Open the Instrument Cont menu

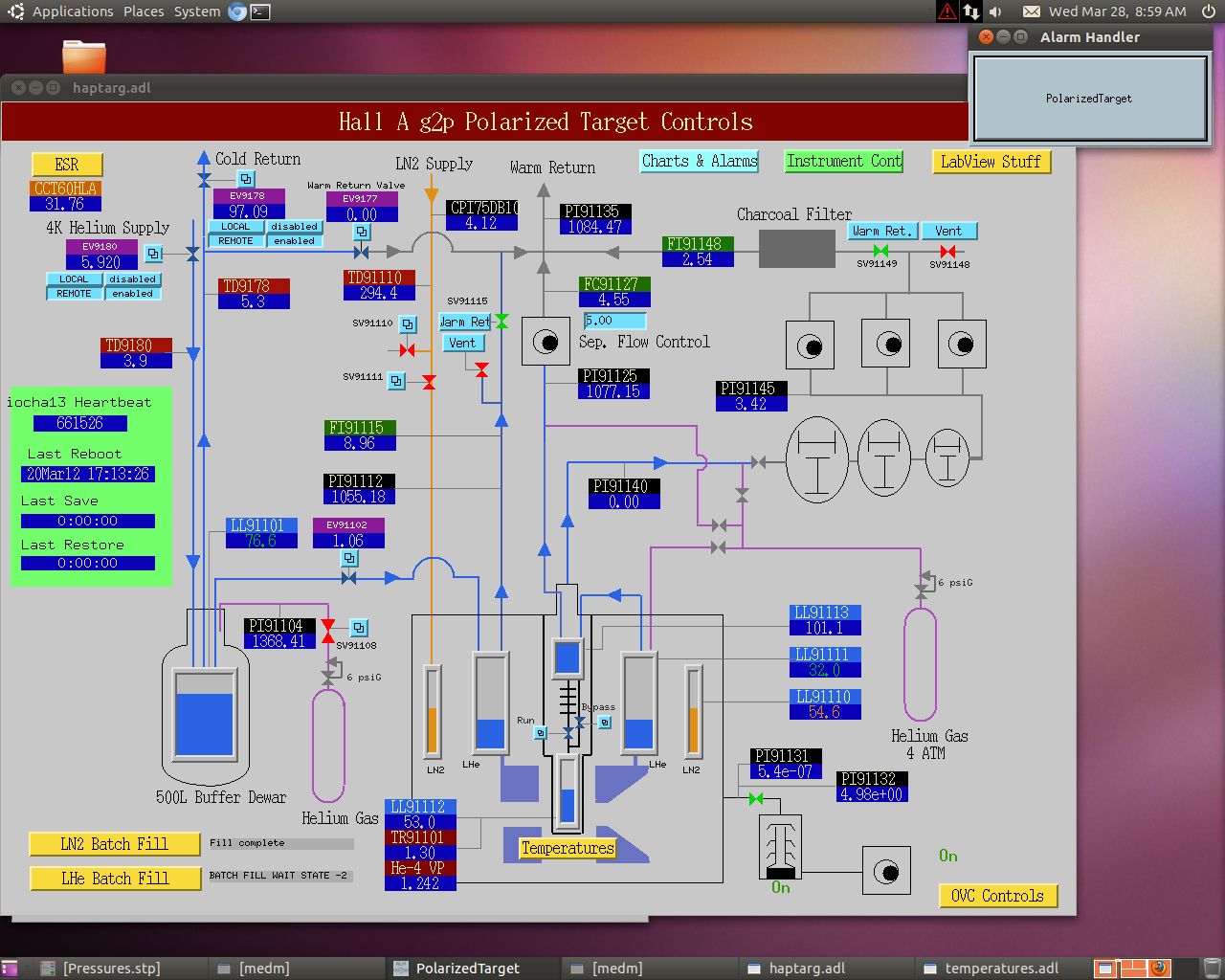(844, 161)
